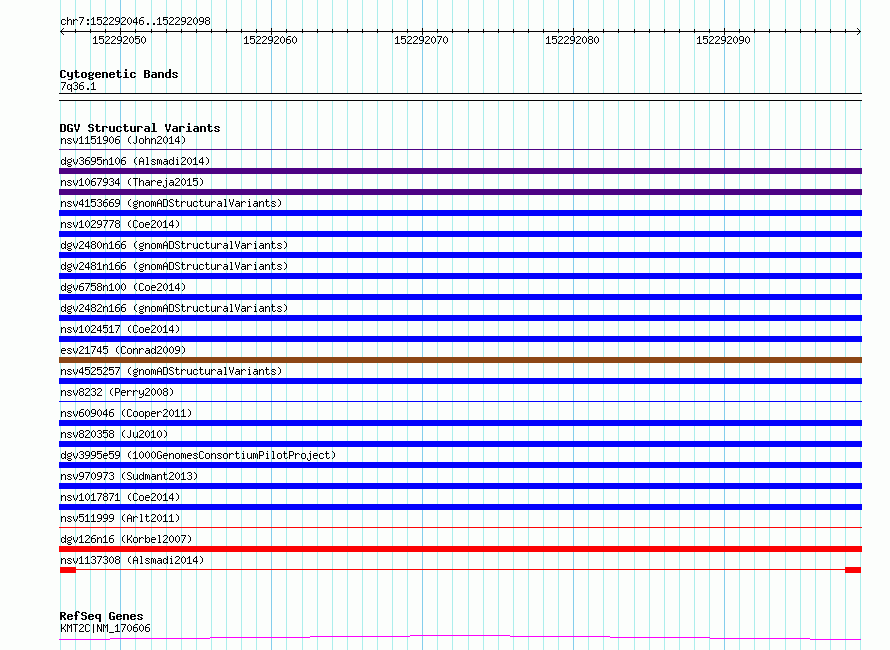Select variant dgv126n16 (Korbel2007) label

pos(126,539)
